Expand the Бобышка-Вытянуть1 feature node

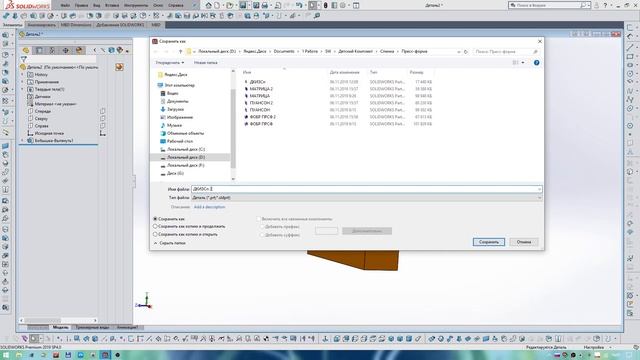(x=22, y=140)
